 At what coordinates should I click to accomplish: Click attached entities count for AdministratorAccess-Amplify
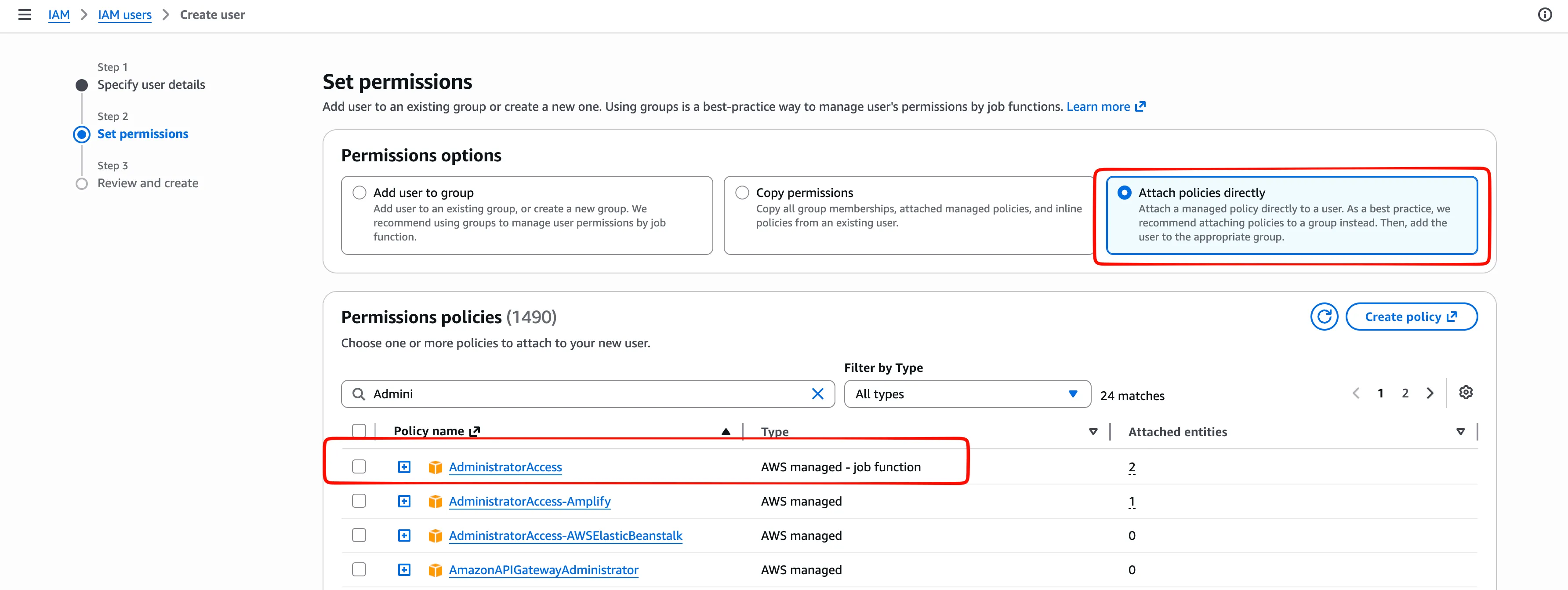[1132, 501]
